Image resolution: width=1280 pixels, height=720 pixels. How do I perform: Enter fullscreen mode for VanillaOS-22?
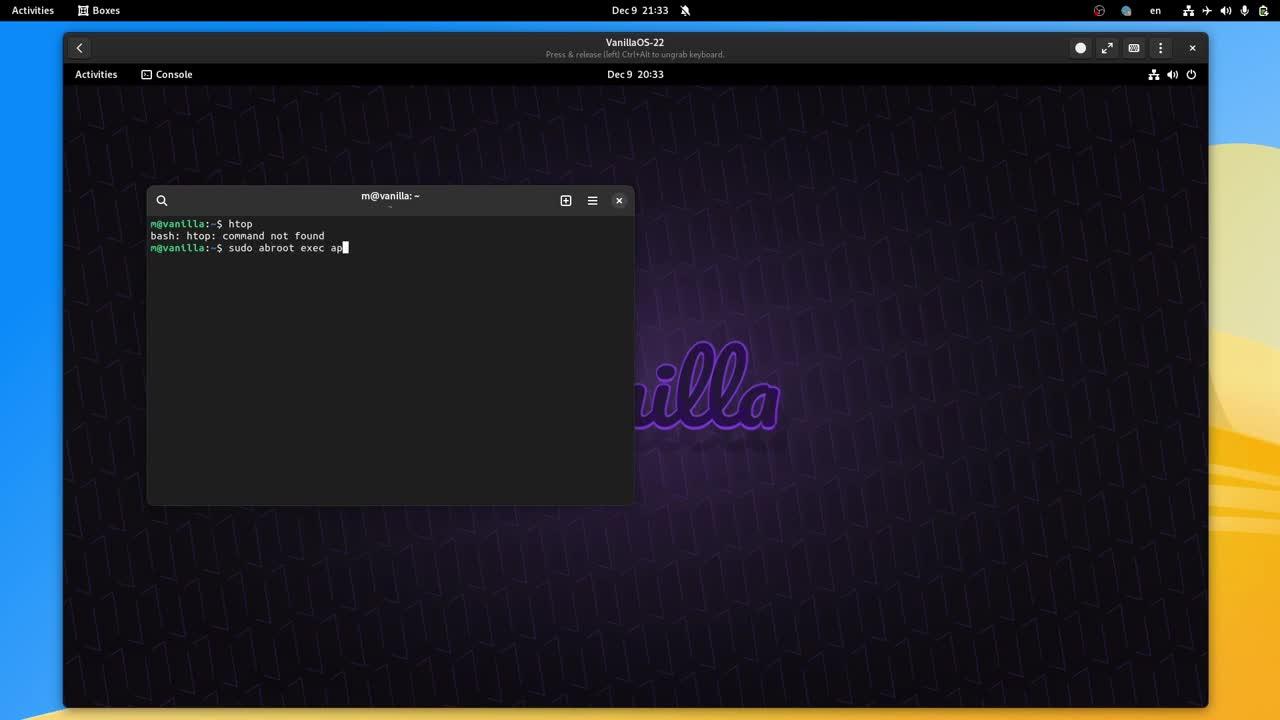(x=1107, y=47)
